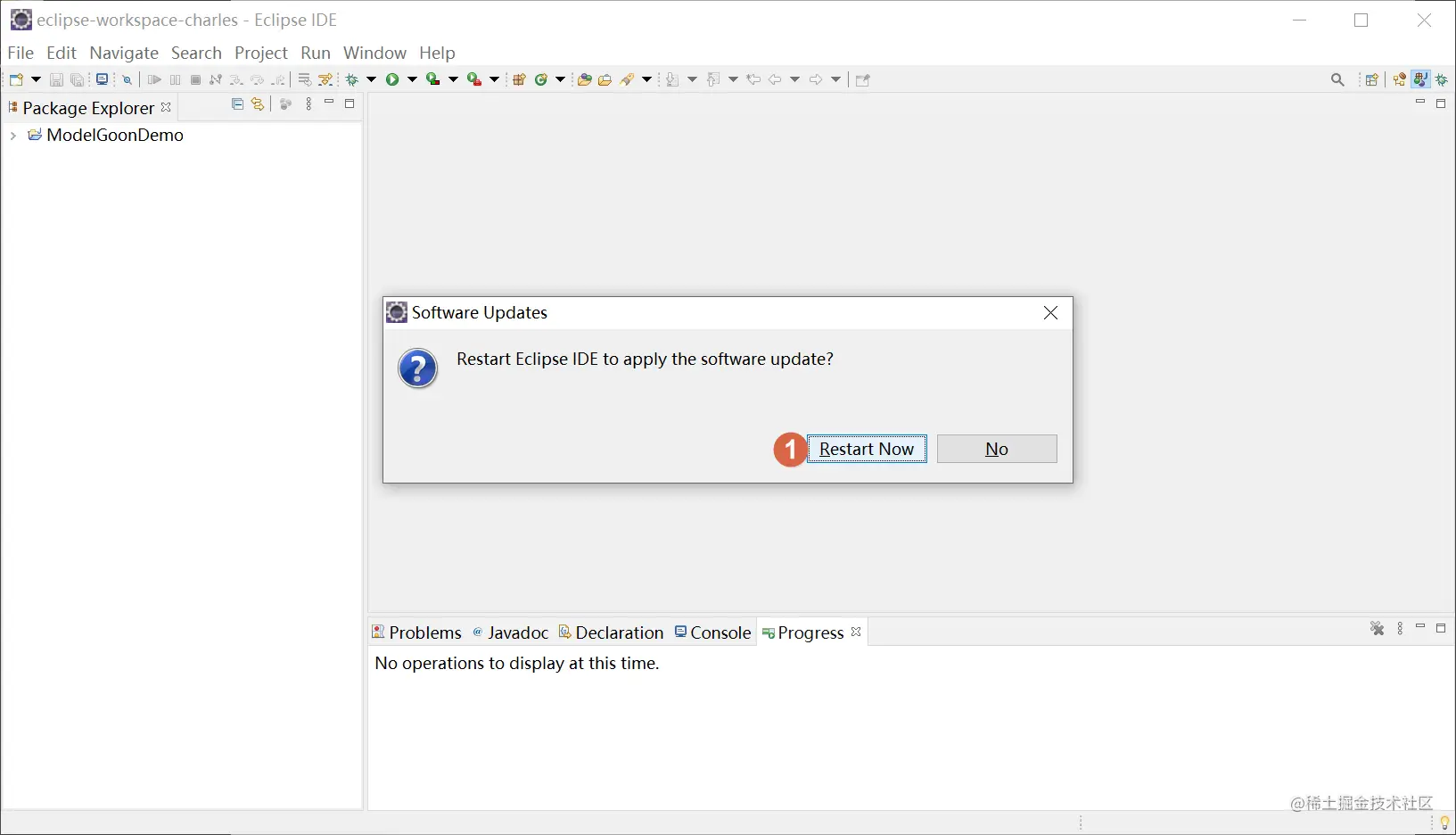Image resolution: width=1456 pixels, height=835 pixels.
Task: Switch to the Console tab
Action: tap(713, 632)
